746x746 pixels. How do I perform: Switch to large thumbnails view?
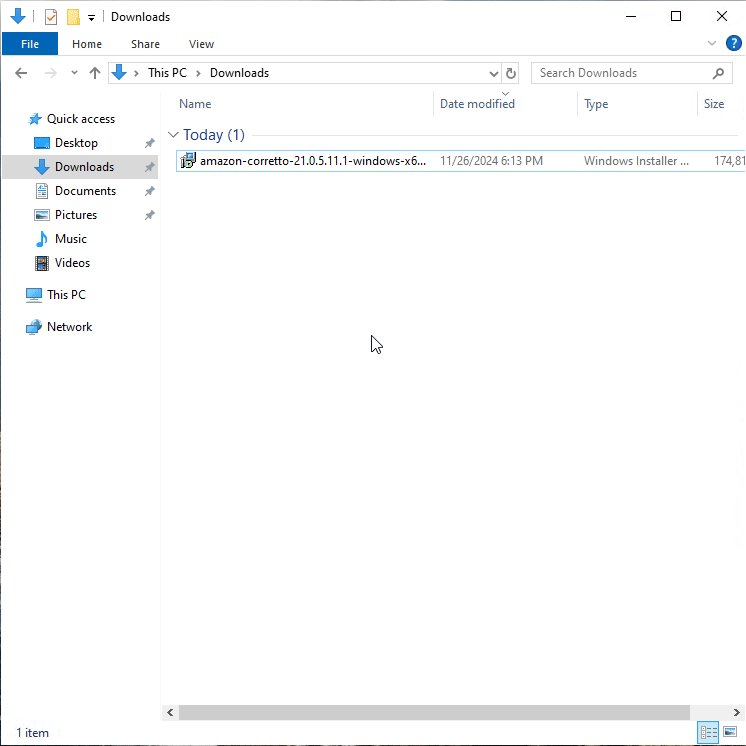pos(730,733)
